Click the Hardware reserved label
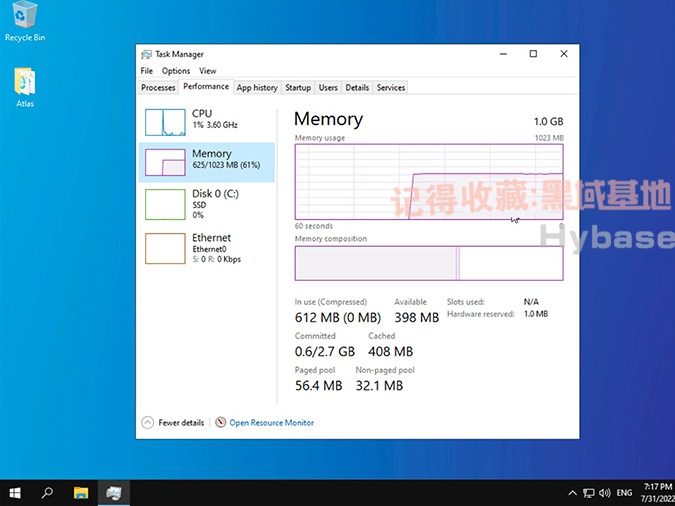The image size is (675, 506). (480, 314)
